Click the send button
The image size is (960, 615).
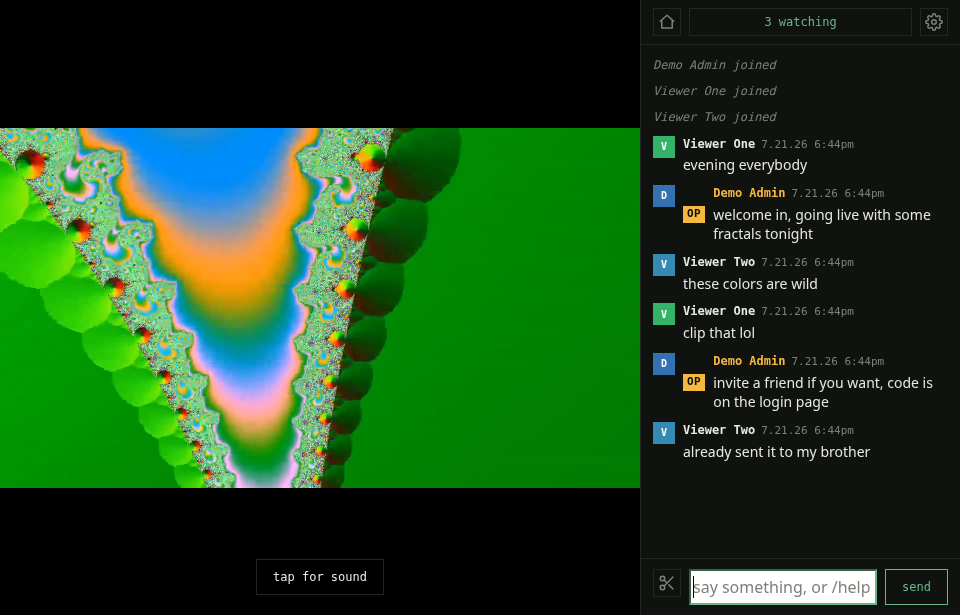click(916, 587)
